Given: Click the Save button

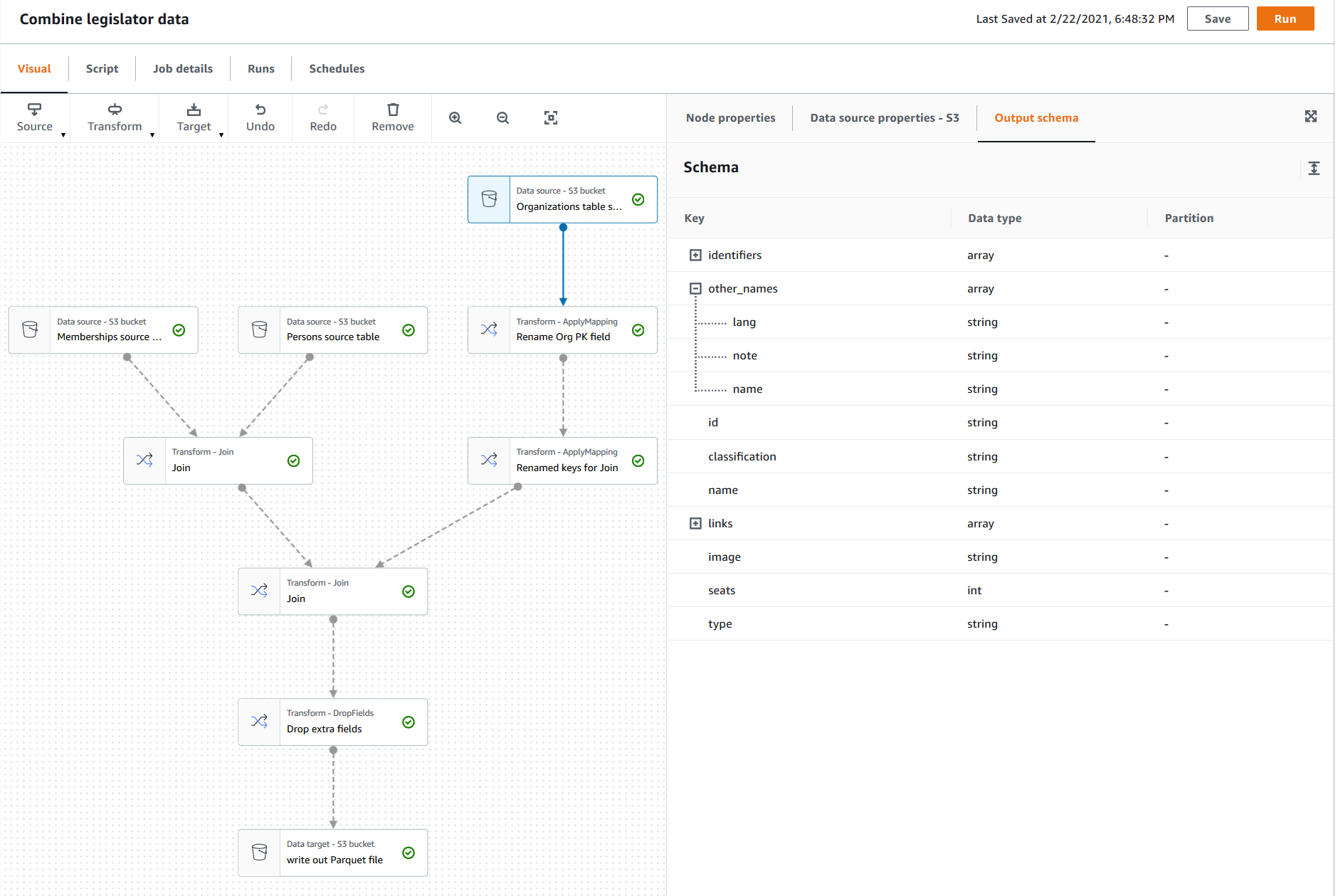Looking at the screenshot, I should (x=1218, y=19).
